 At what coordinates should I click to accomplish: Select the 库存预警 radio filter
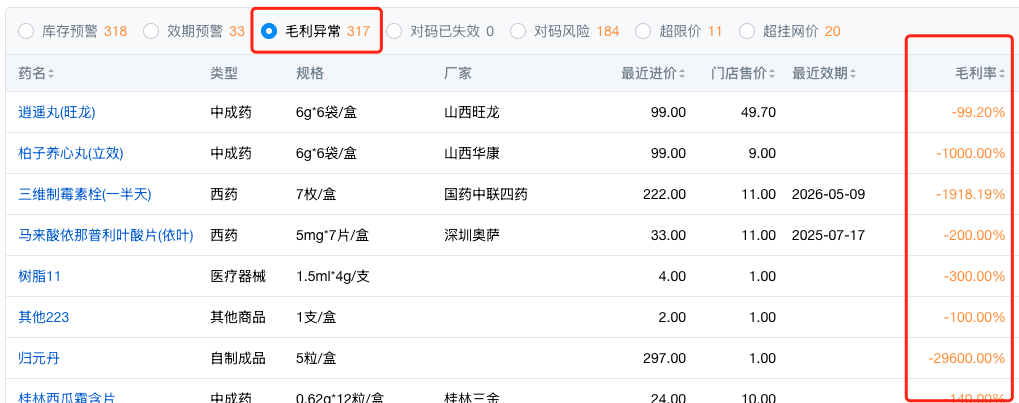[x=26, y=31]
